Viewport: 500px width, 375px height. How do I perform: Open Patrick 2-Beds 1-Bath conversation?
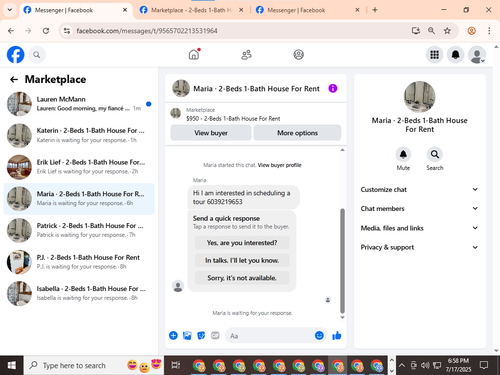point(79,230)
